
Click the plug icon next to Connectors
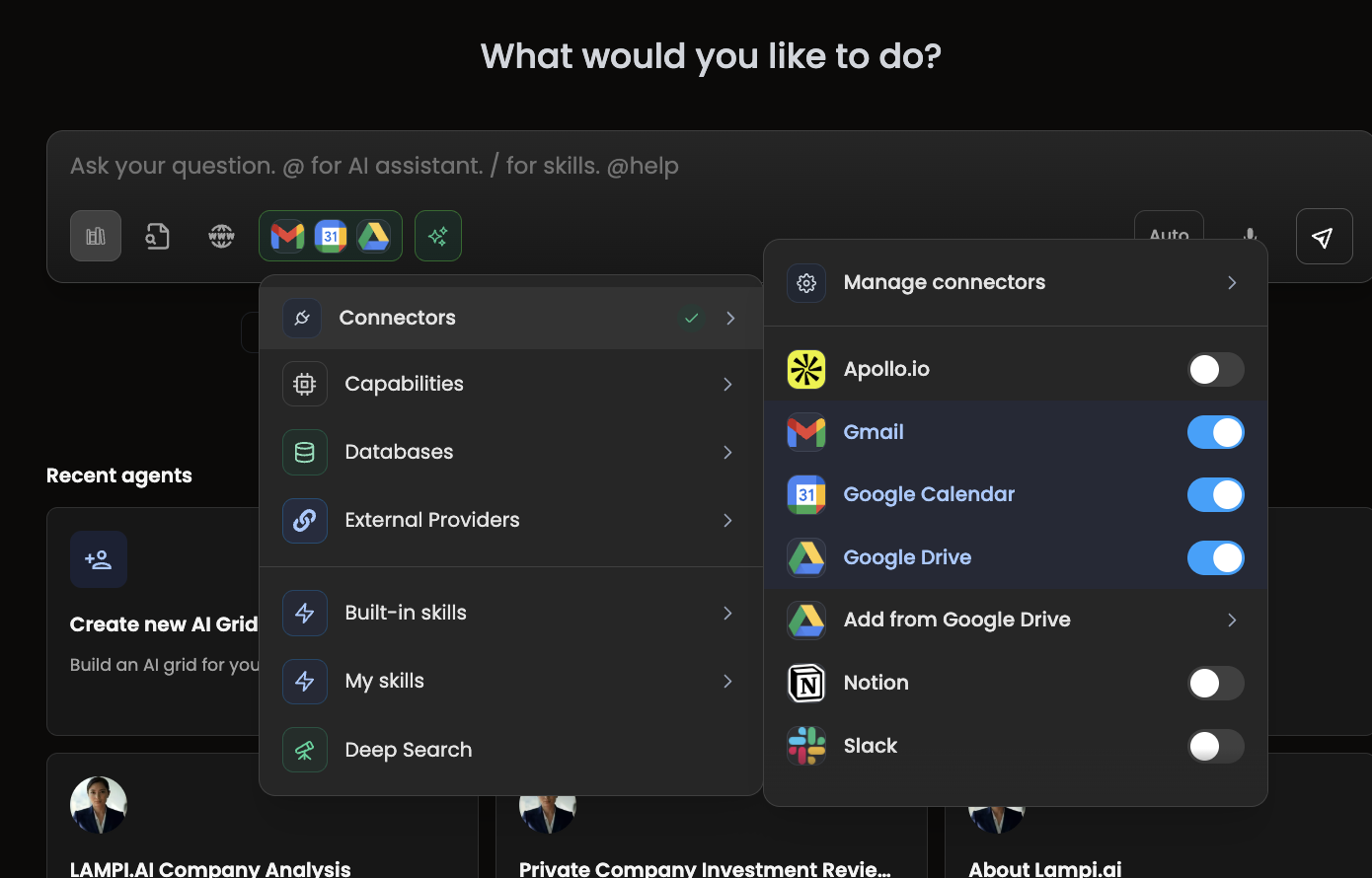click(302, 318)
